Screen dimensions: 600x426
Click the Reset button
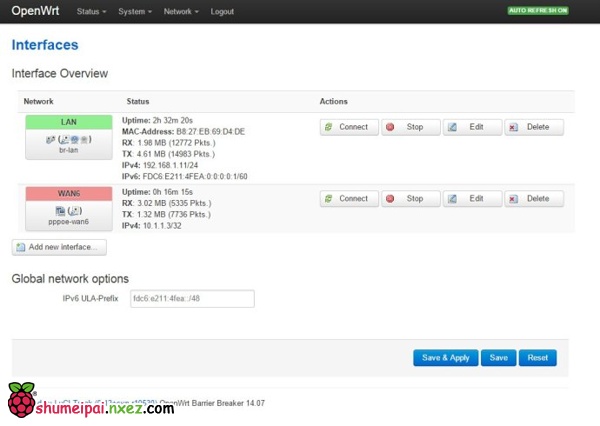tap(537, 358)
